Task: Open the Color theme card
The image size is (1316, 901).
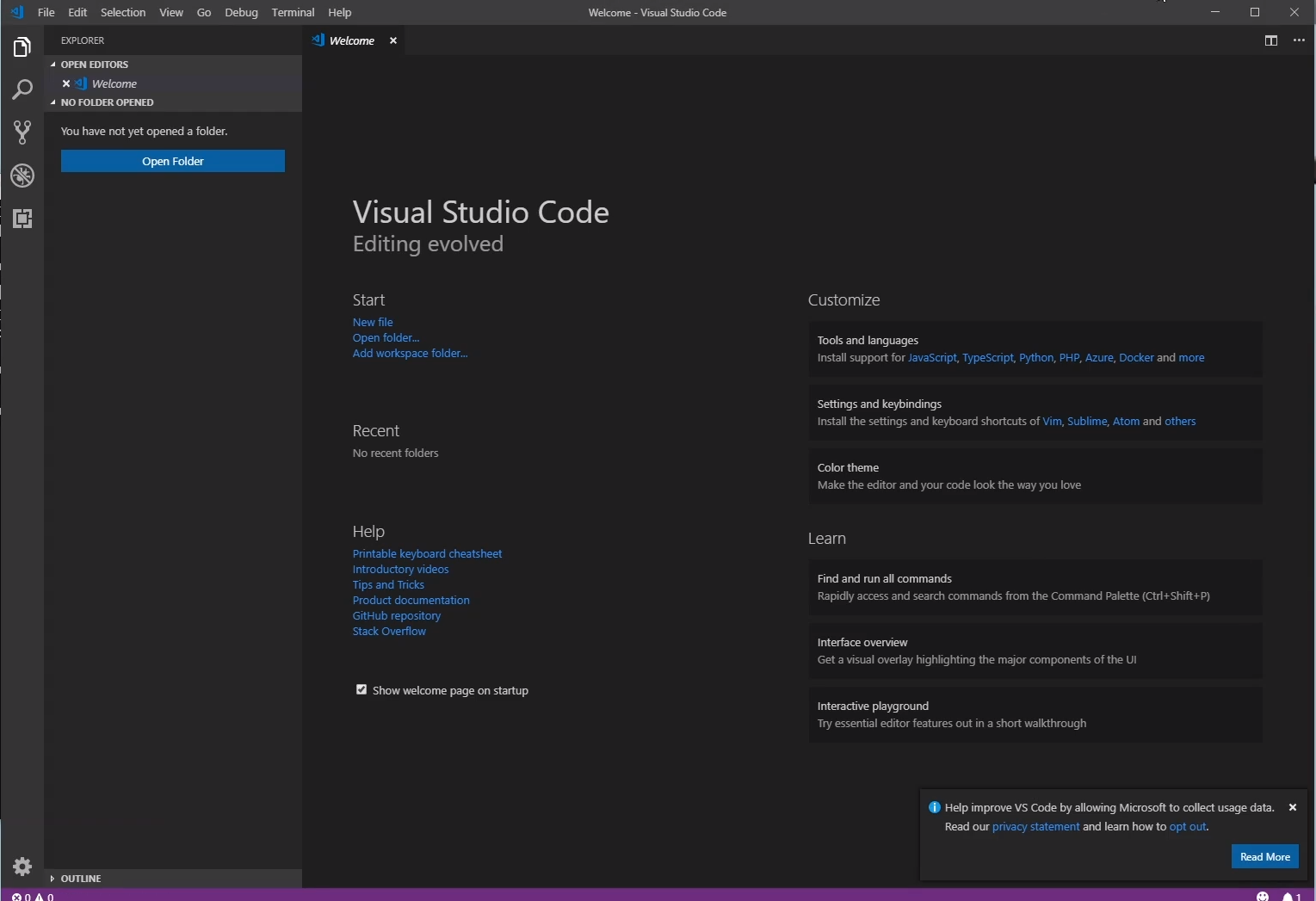Action: [1035, 476]
